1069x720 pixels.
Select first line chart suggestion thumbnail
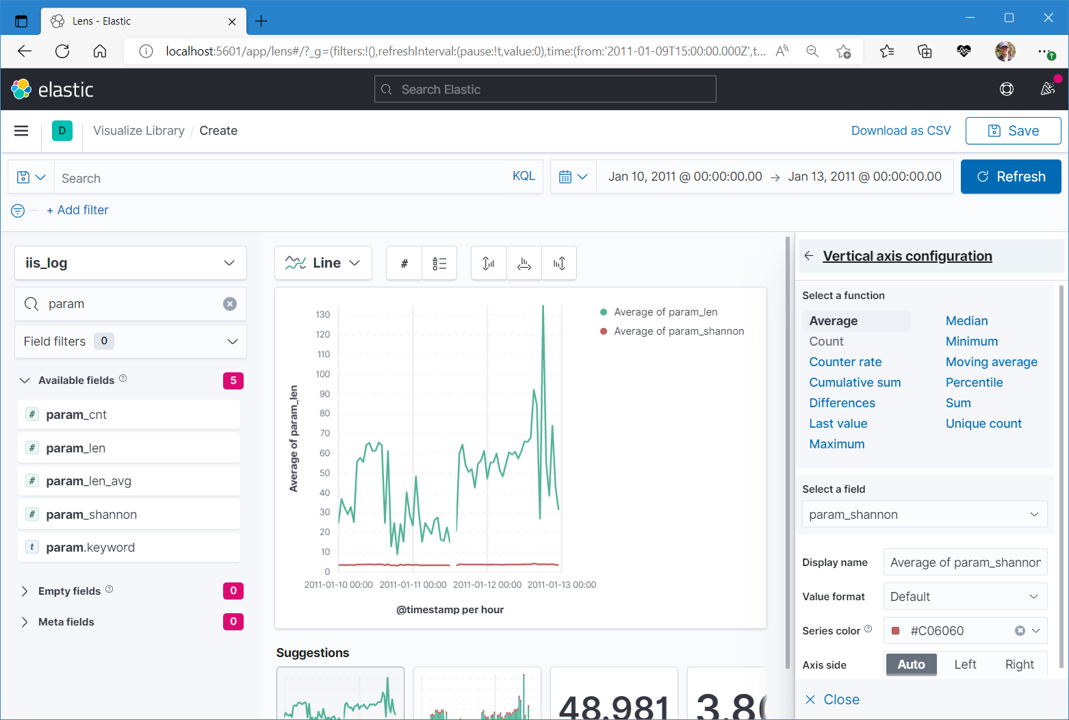pos(340,693)
